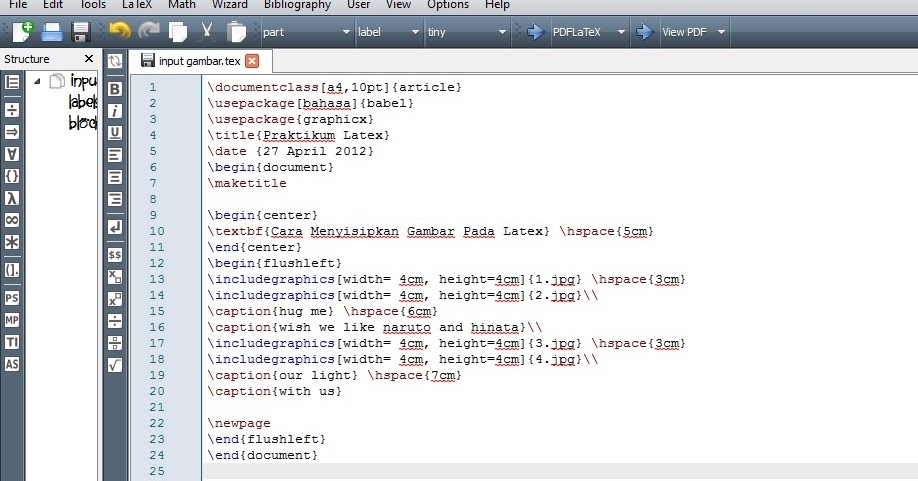Insert a square root symbol
918x481 pixels.
pos(115,365)
